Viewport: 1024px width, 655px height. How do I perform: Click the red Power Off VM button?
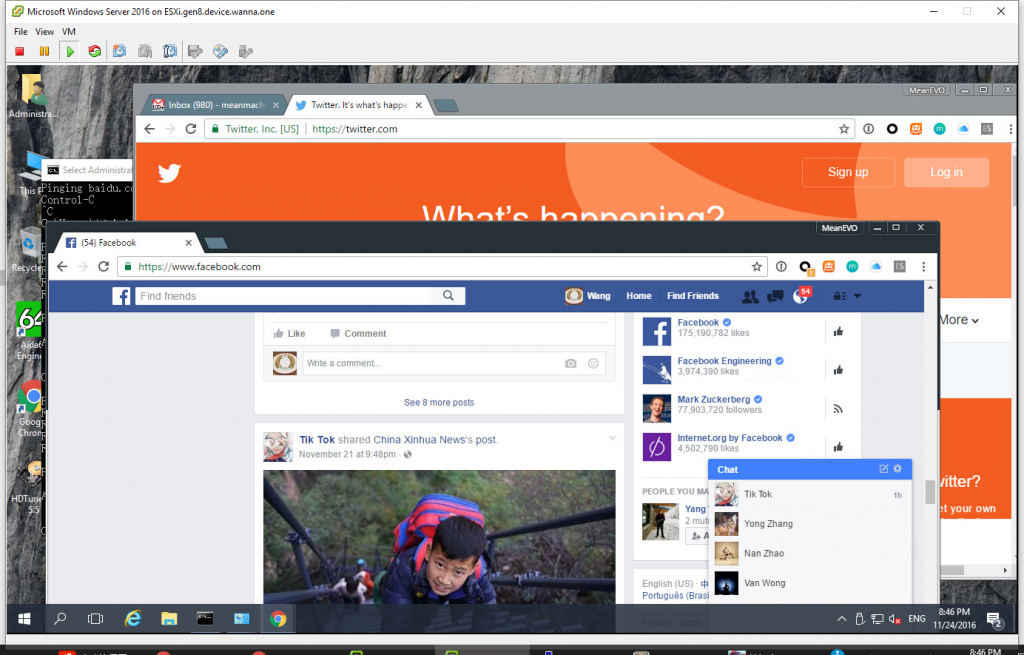20,51
